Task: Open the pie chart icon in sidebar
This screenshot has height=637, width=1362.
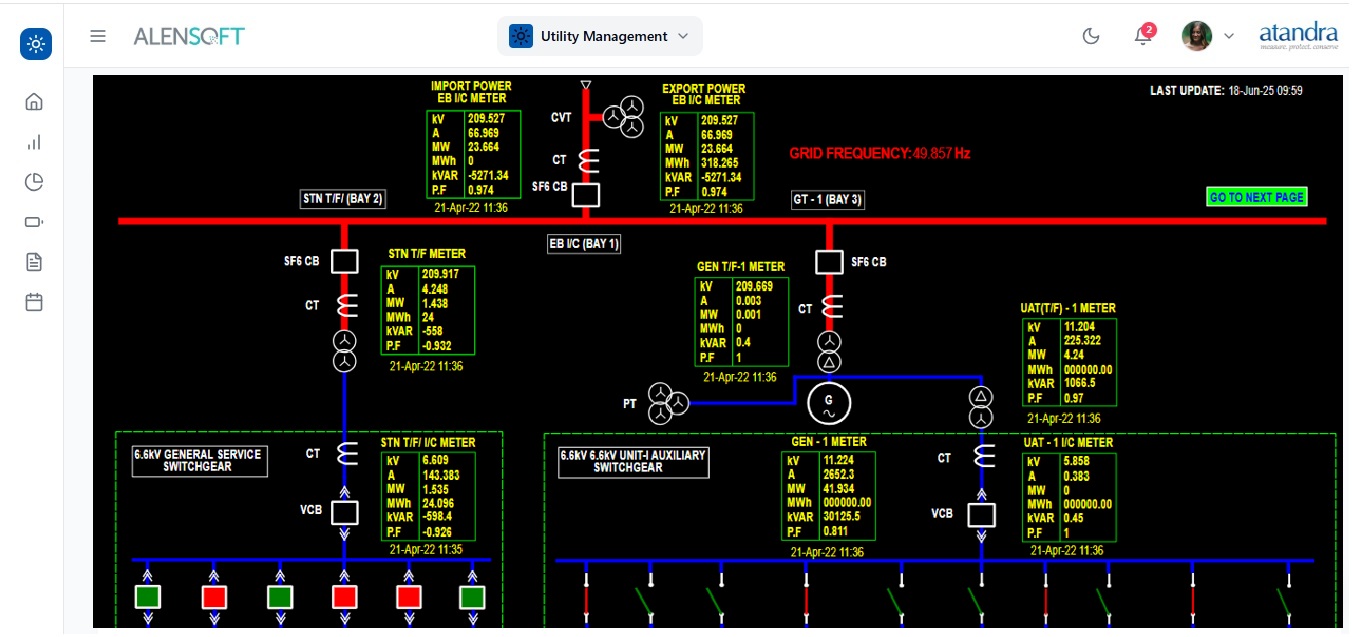Action: click(34, 182)
